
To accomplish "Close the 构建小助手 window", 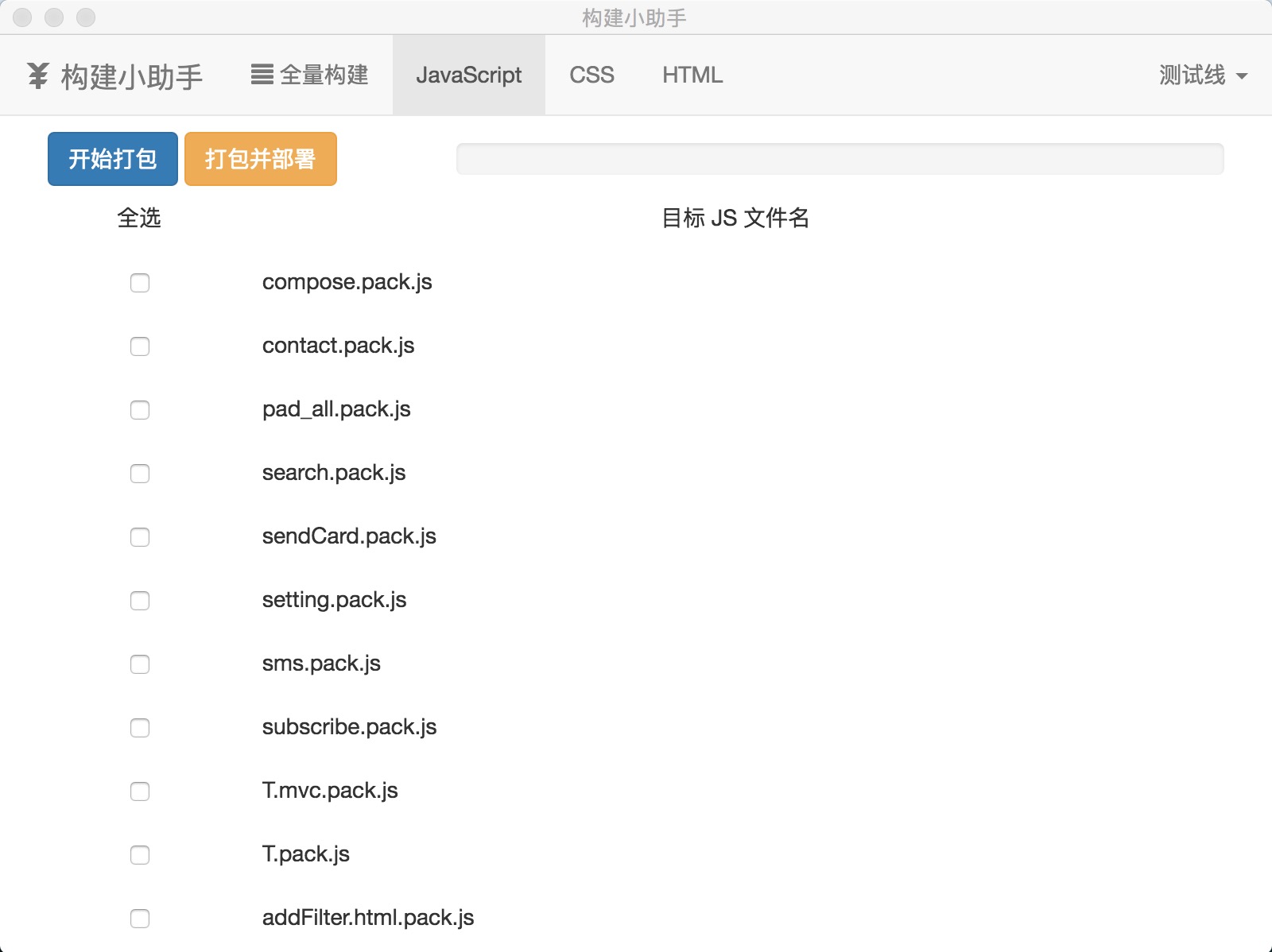I will [22, 17].
